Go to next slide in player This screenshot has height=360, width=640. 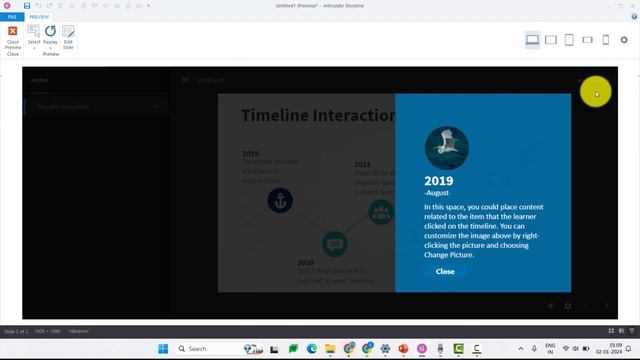(606, 306)
